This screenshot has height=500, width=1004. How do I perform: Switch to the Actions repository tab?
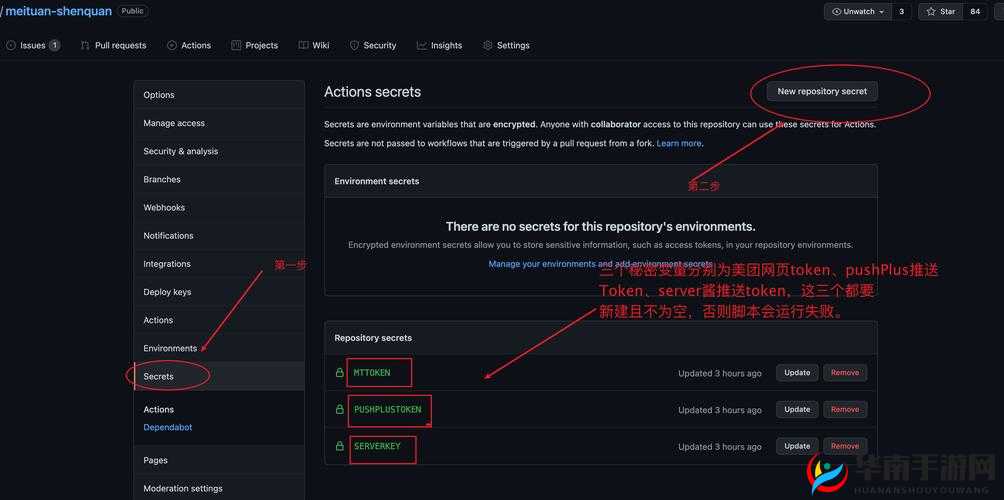click(x=189, y=45)
